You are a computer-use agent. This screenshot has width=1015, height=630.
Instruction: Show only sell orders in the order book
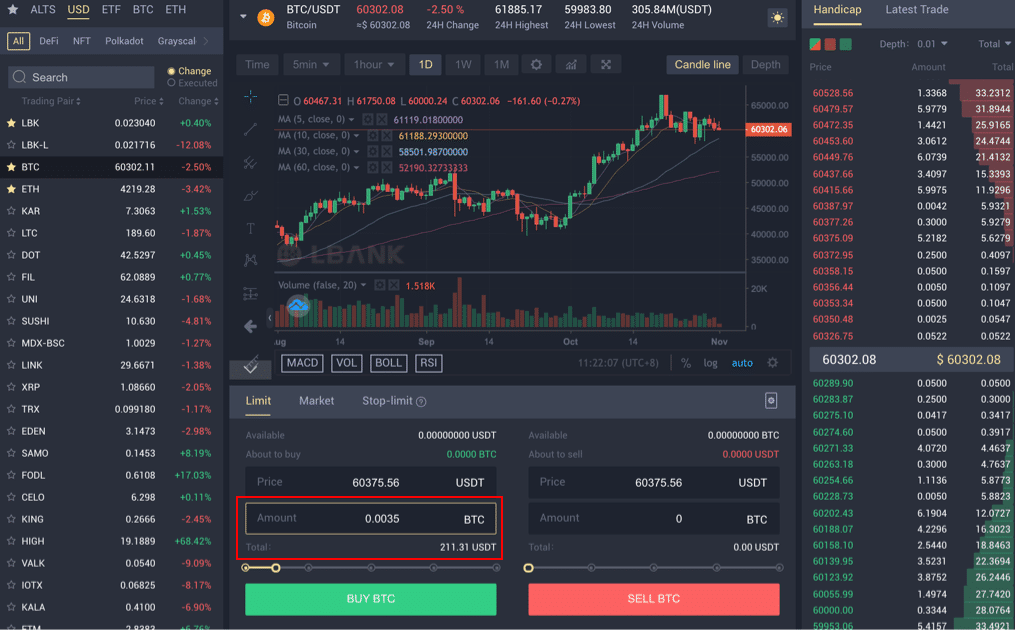point(831,44)
